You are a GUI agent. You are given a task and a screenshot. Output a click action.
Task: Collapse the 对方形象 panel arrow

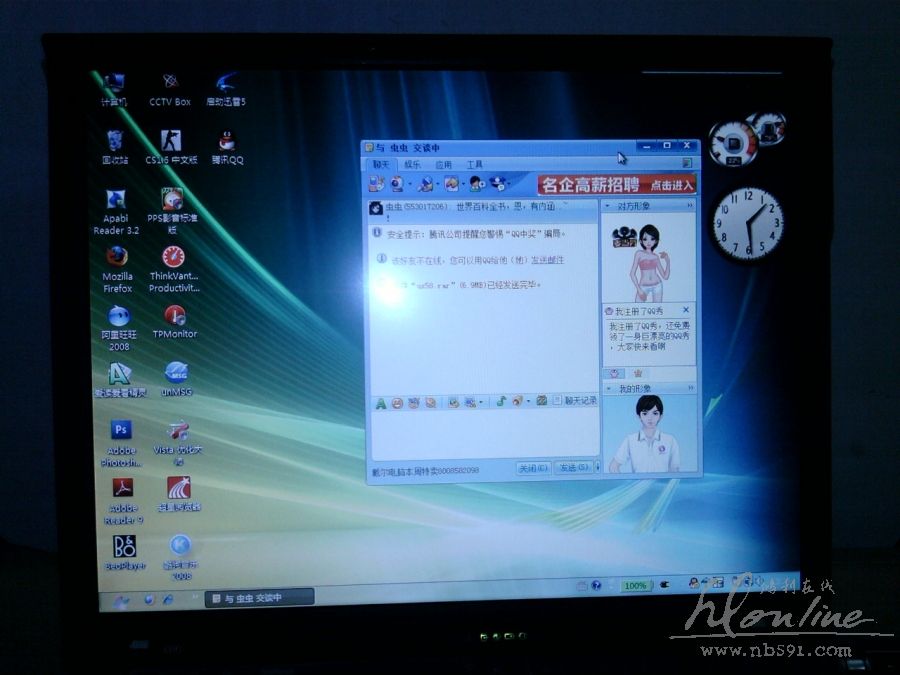pos(608,205)
